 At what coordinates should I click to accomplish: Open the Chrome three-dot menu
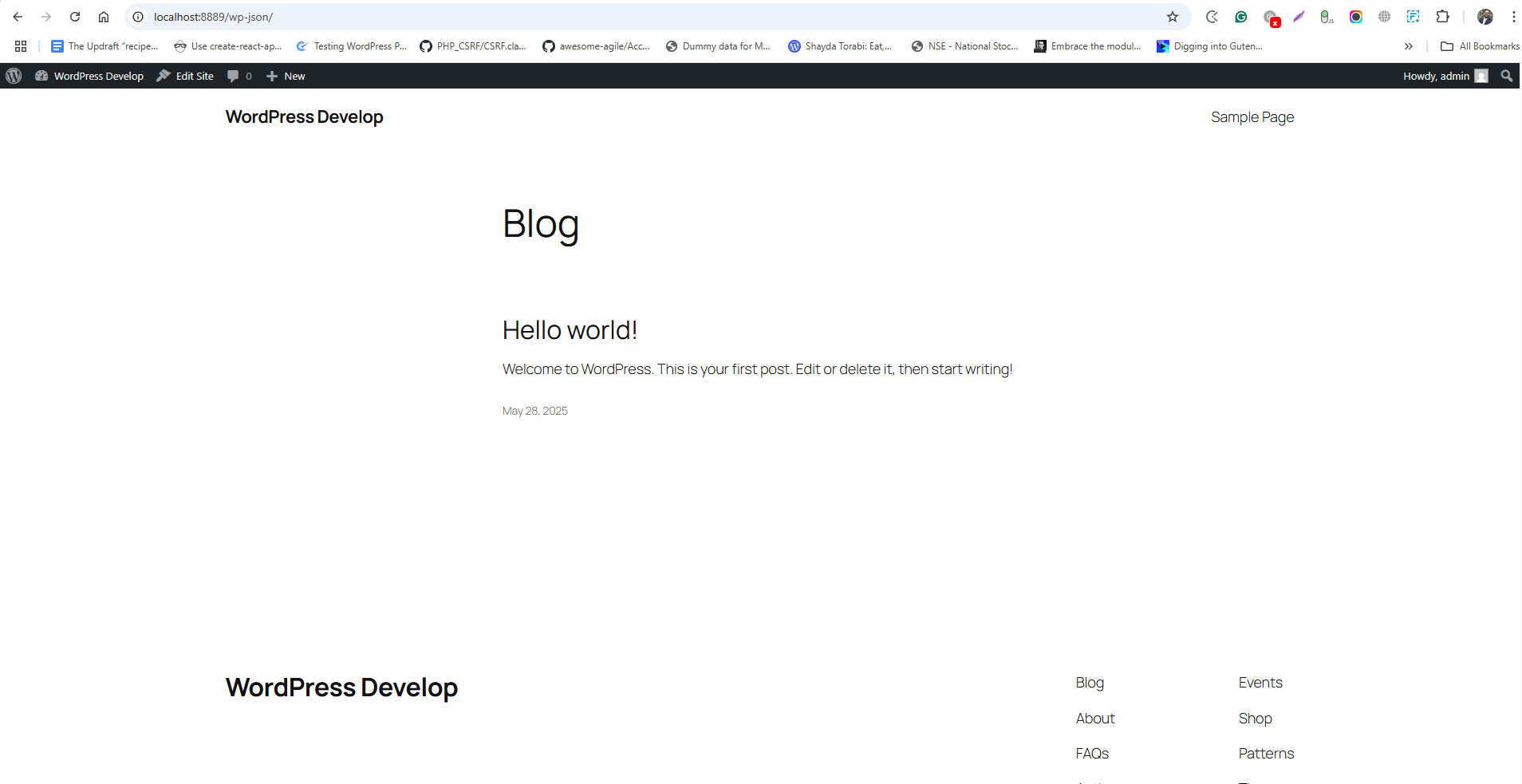coord(1513,17)
